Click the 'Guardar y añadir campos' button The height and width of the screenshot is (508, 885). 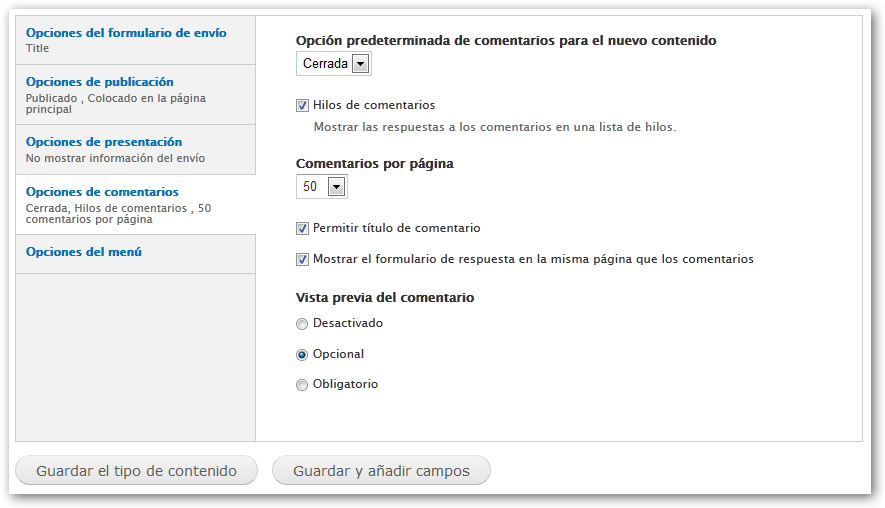pos(381,471)
